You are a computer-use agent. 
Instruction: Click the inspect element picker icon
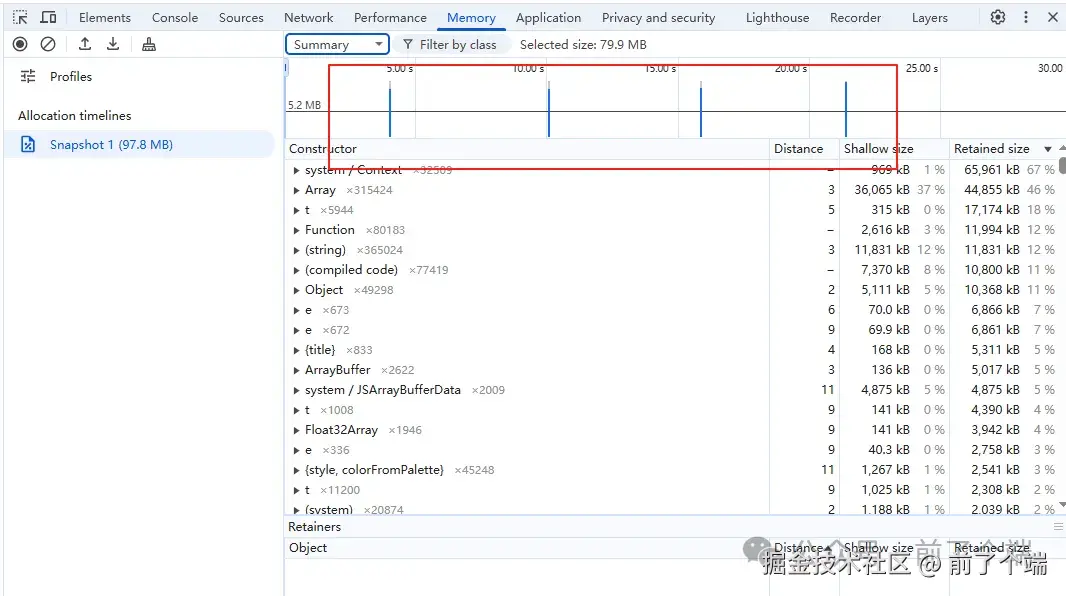(x=20, y=17)
